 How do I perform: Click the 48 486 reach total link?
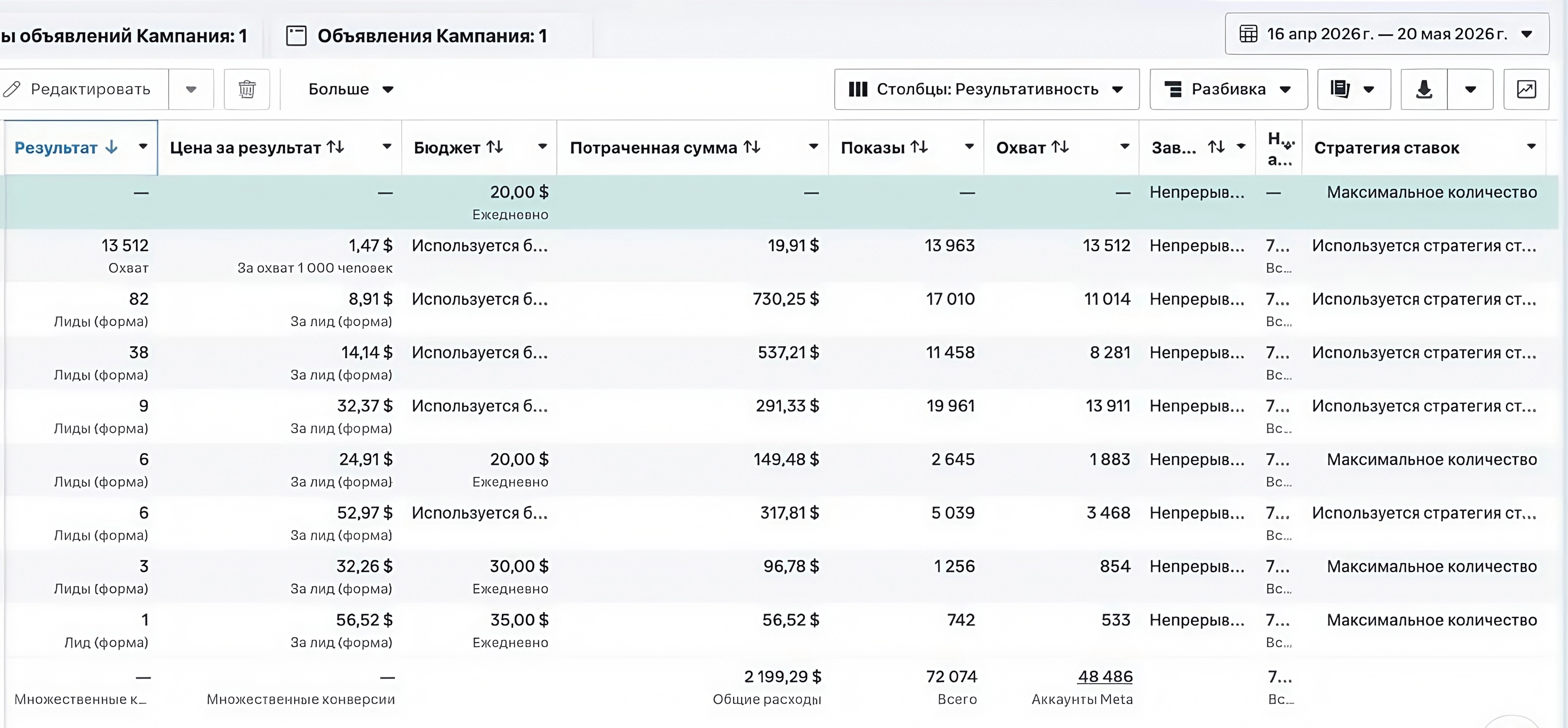click(1105, 676)
